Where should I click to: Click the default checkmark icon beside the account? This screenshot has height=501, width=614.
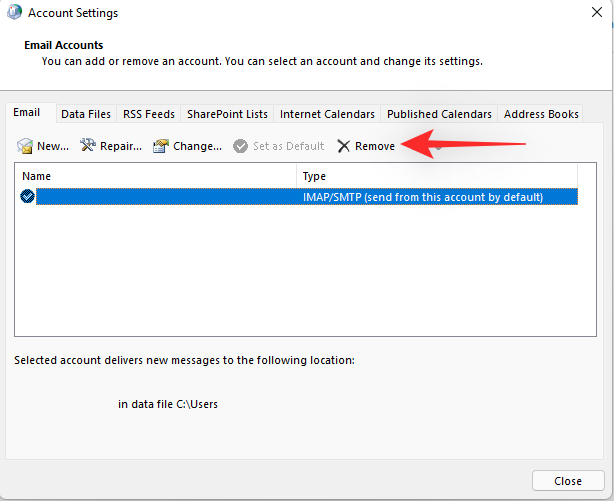(27, 197)
